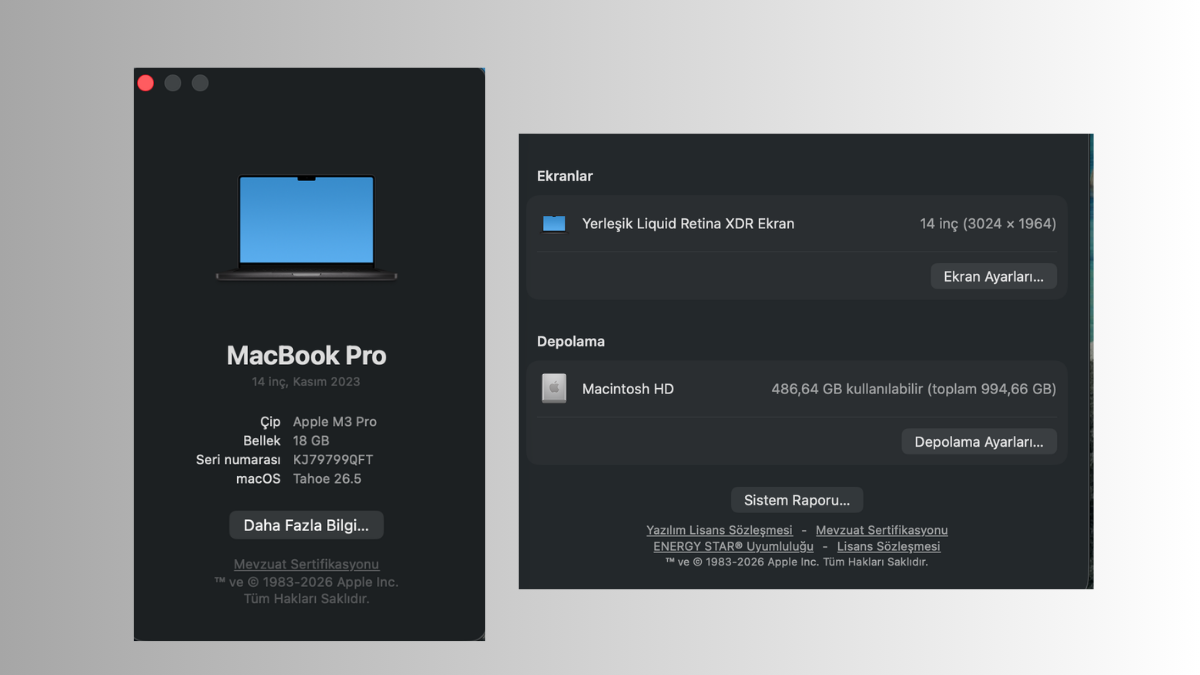Click the Apple M3 Pro chip value

pyautogui.click(x=335, y=422)
